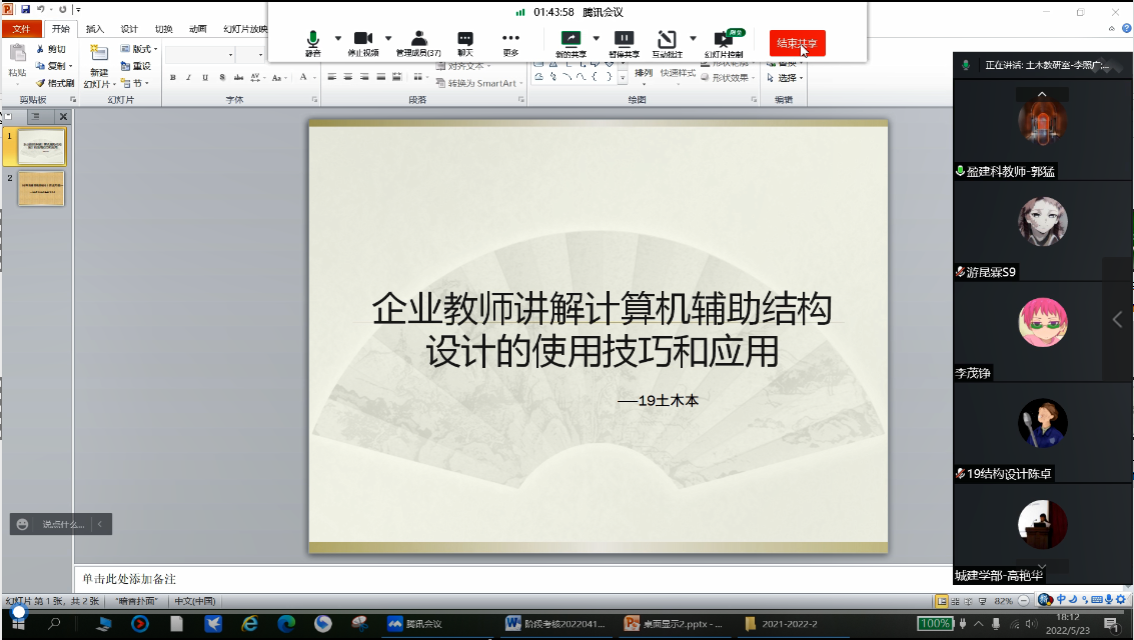Viewport: 1134px width, 640px height.
Task: Save the presentation via quick access toolbar
Action: [26, 9]
